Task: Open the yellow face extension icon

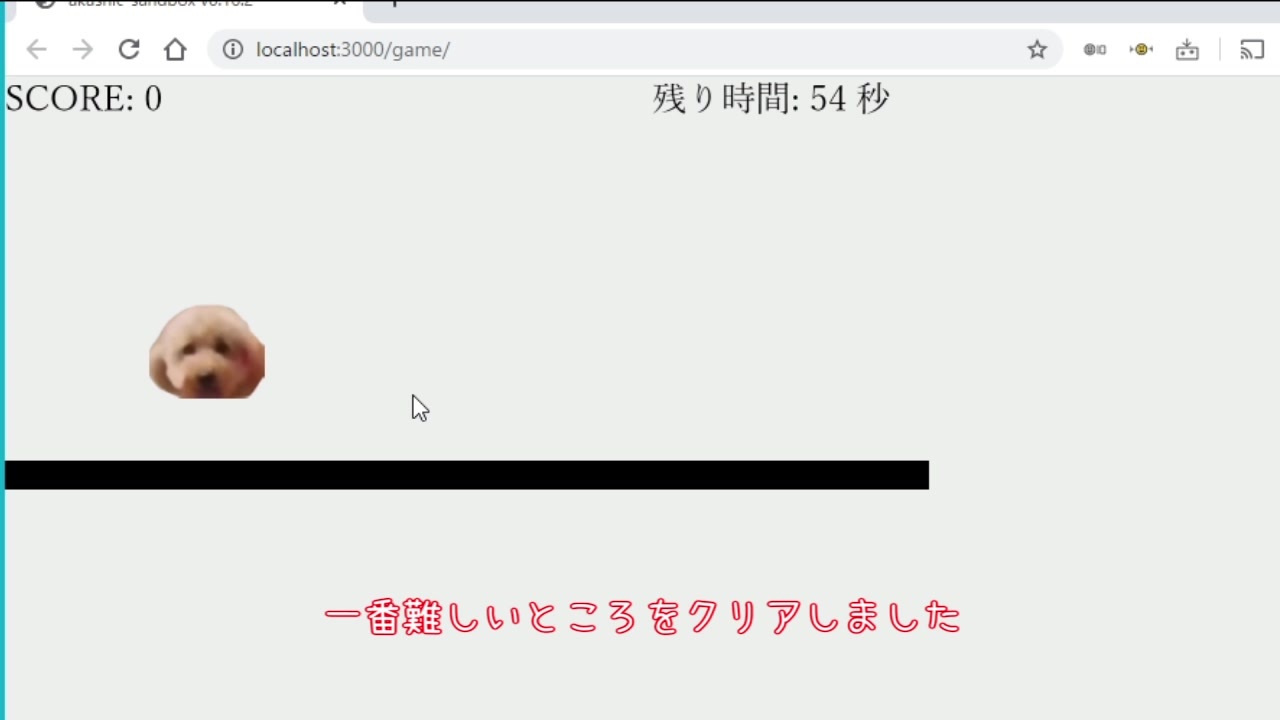Action: click(x=1141, y=50)
